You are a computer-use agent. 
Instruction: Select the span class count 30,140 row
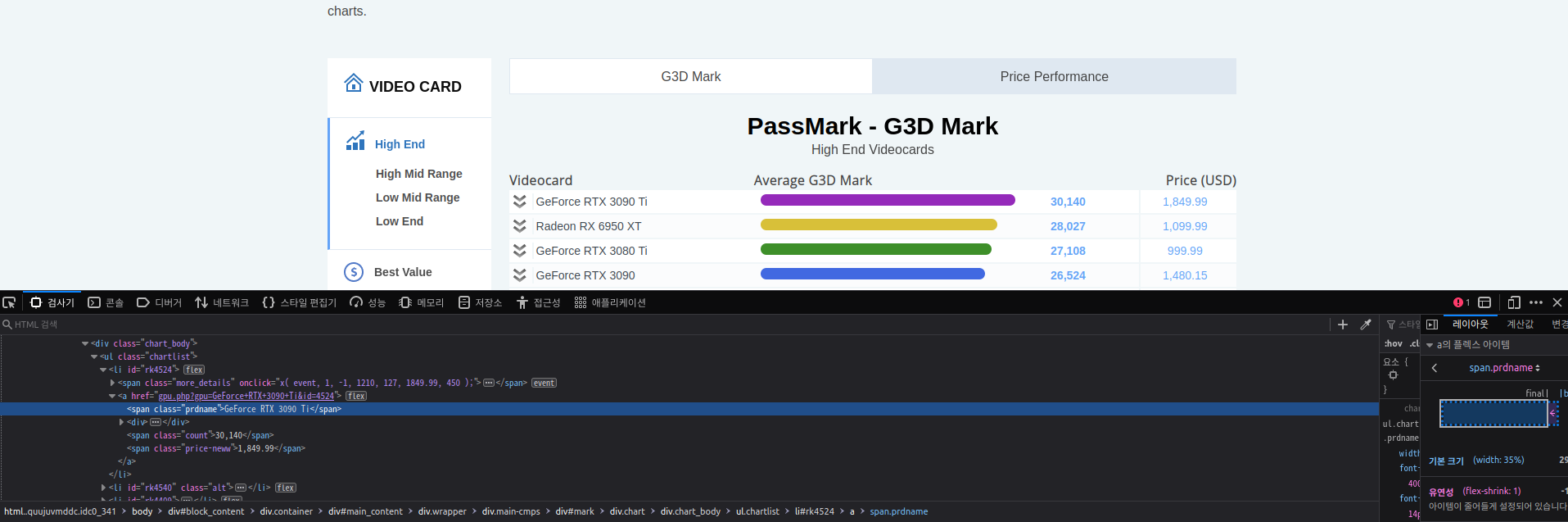coord(201,435)
